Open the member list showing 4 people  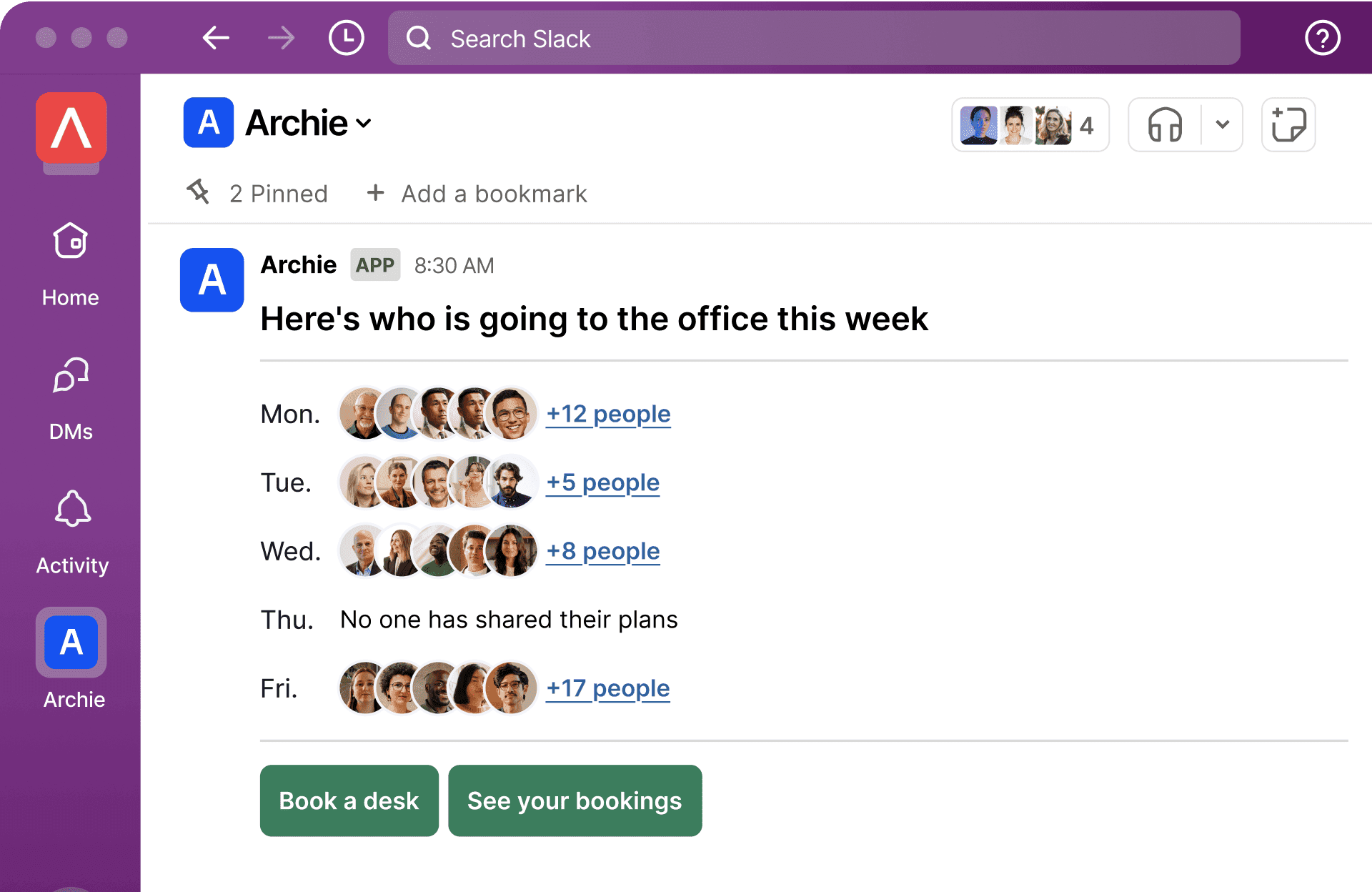1030,124
